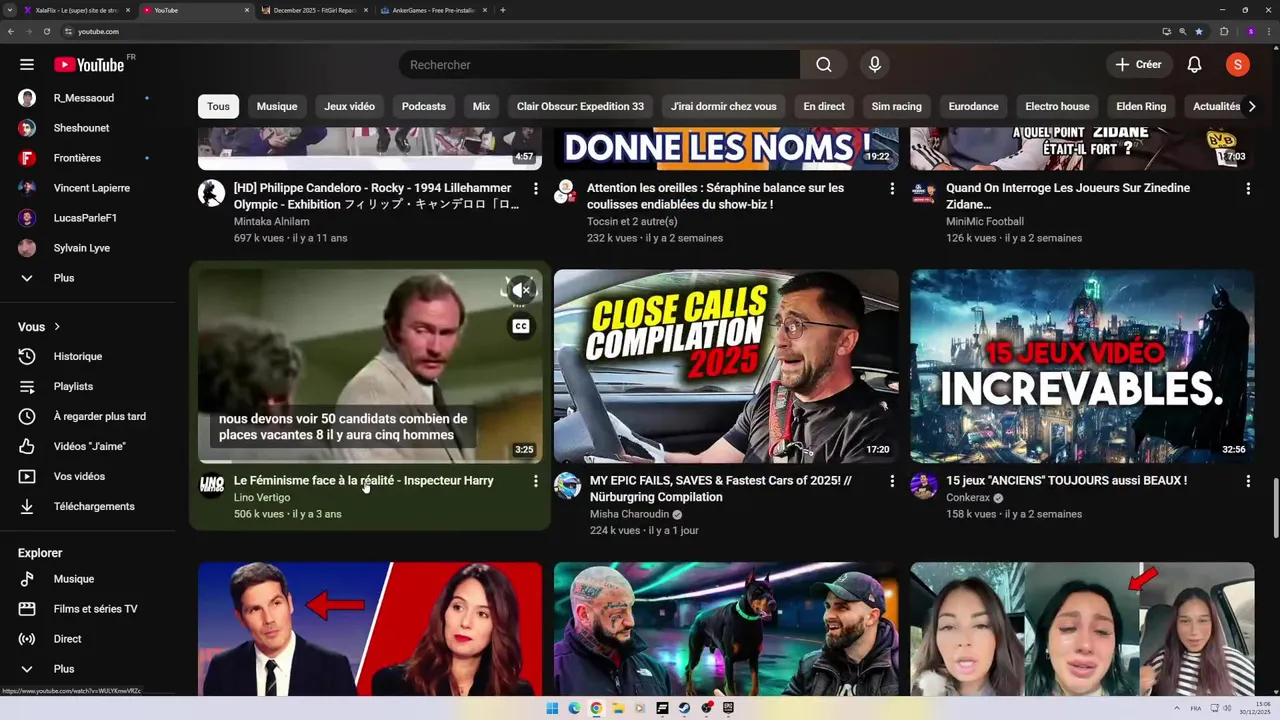The height and width of the screenshot is (720, 1280).
Task: Select the Jeux vidéo filter chip
Action: [x=350, y=106]
